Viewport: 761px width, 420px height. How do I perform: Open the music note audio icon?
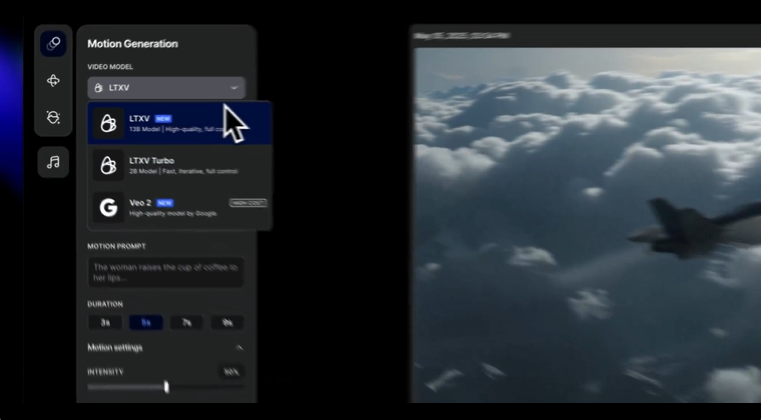[x=53, y=162]
